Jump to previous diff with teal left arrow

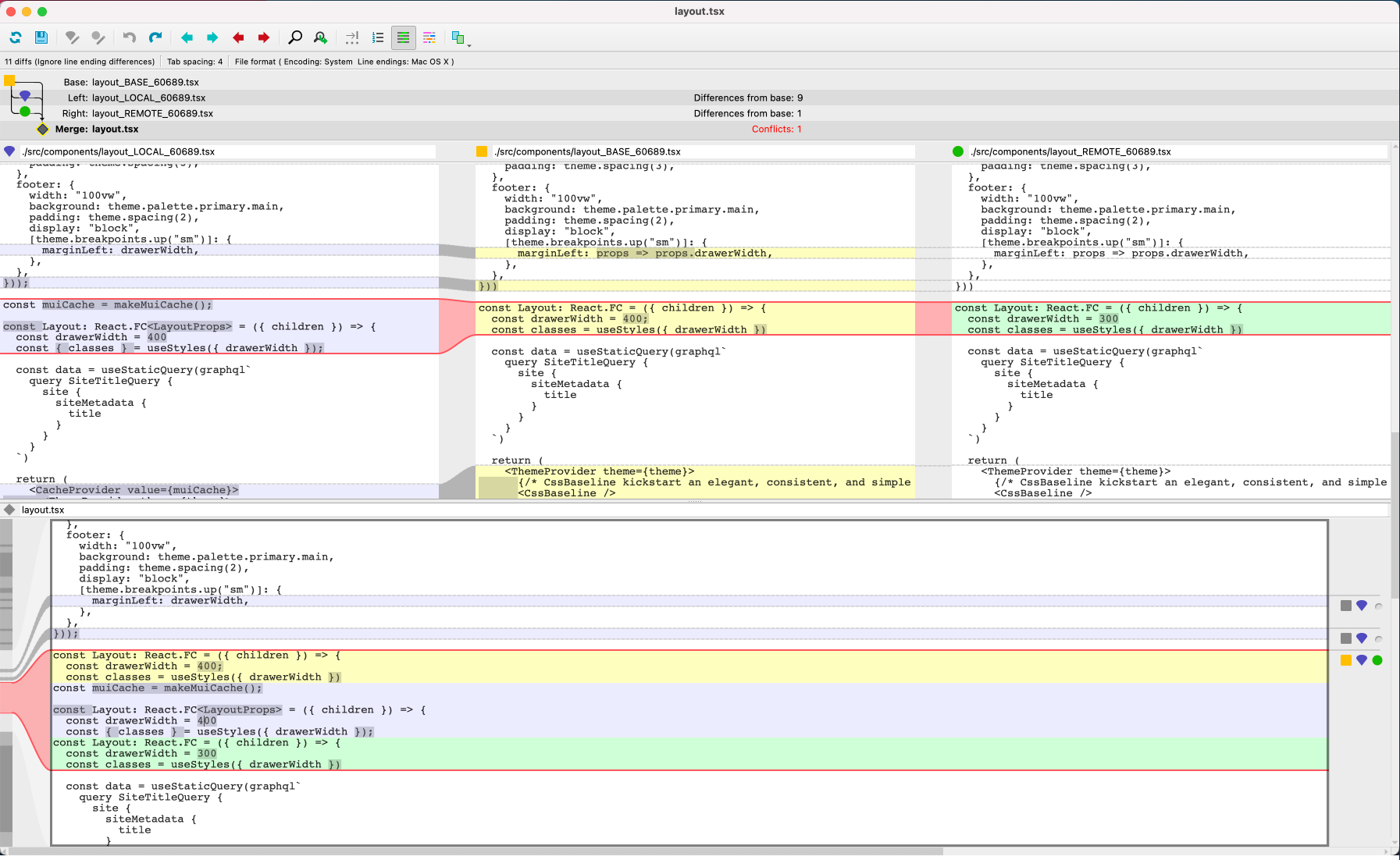pos(187,37)
